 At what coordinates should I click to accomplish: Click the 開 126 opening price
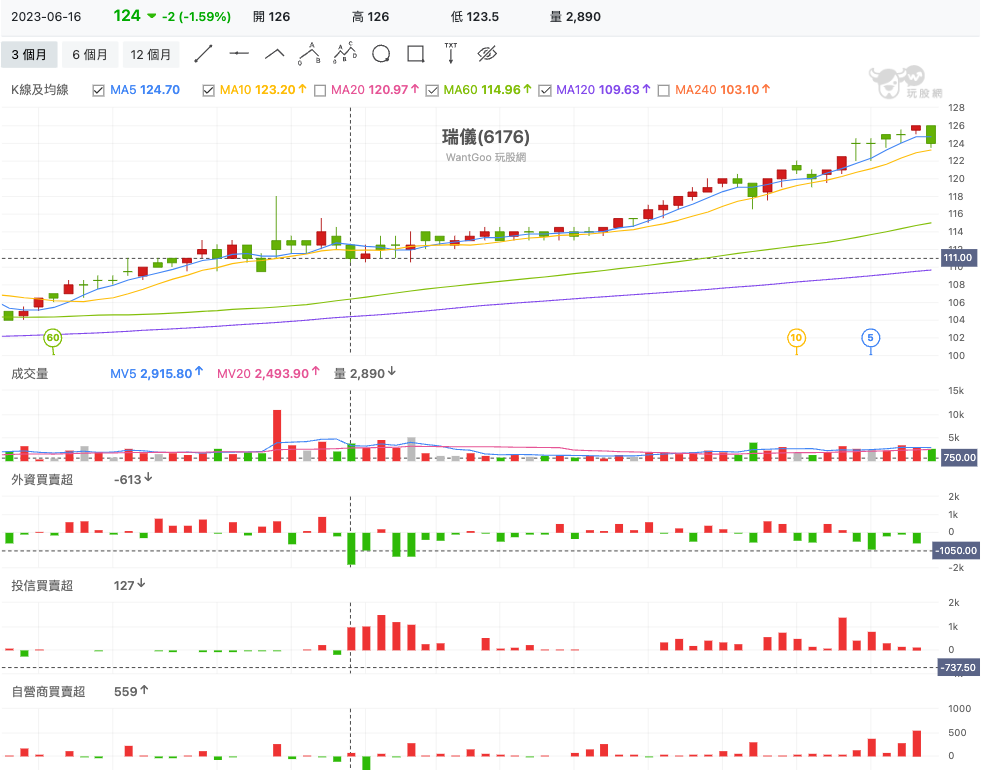272,17
